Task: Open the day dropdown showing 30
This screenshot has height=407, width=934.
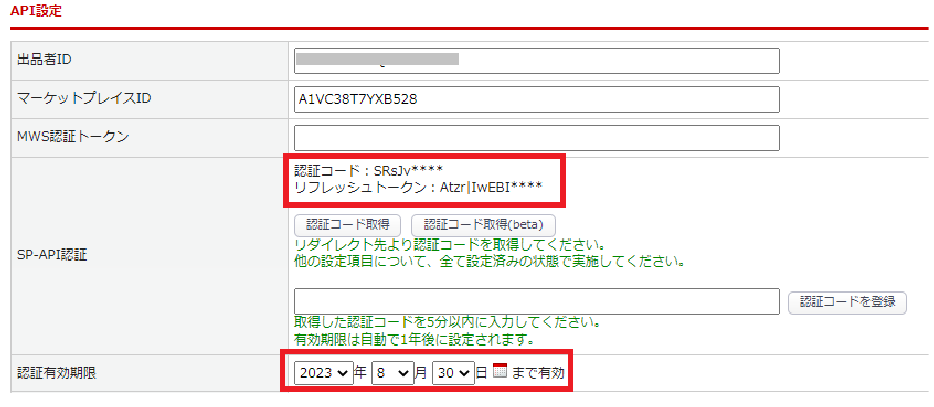Action: [453, 373]
